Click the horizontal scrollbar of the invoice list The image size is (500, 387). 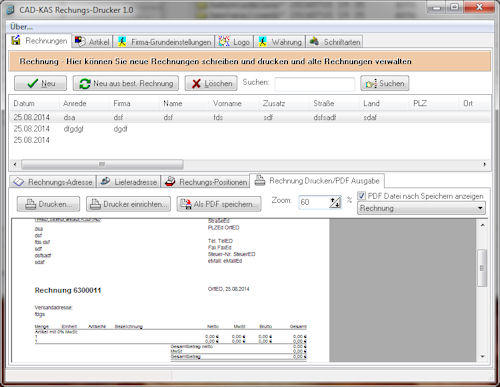pos(249,164)
